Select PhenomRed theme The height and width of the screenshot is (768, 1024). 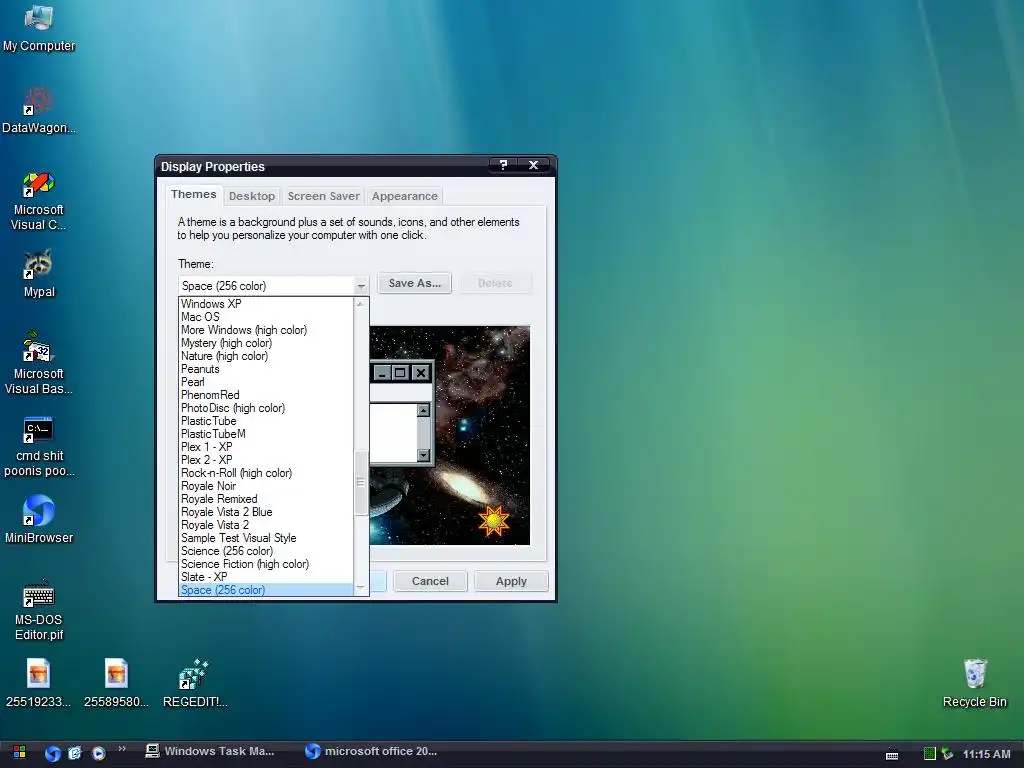(x=266, y=395)
